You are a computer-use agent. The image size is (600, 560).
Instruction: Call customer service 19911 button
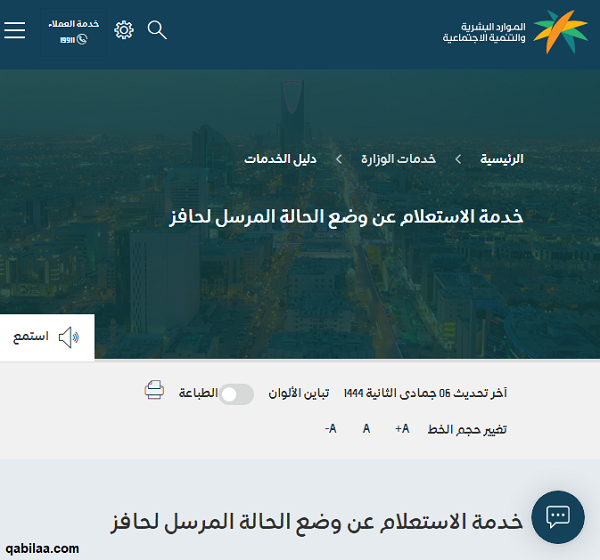click(73, 33)
